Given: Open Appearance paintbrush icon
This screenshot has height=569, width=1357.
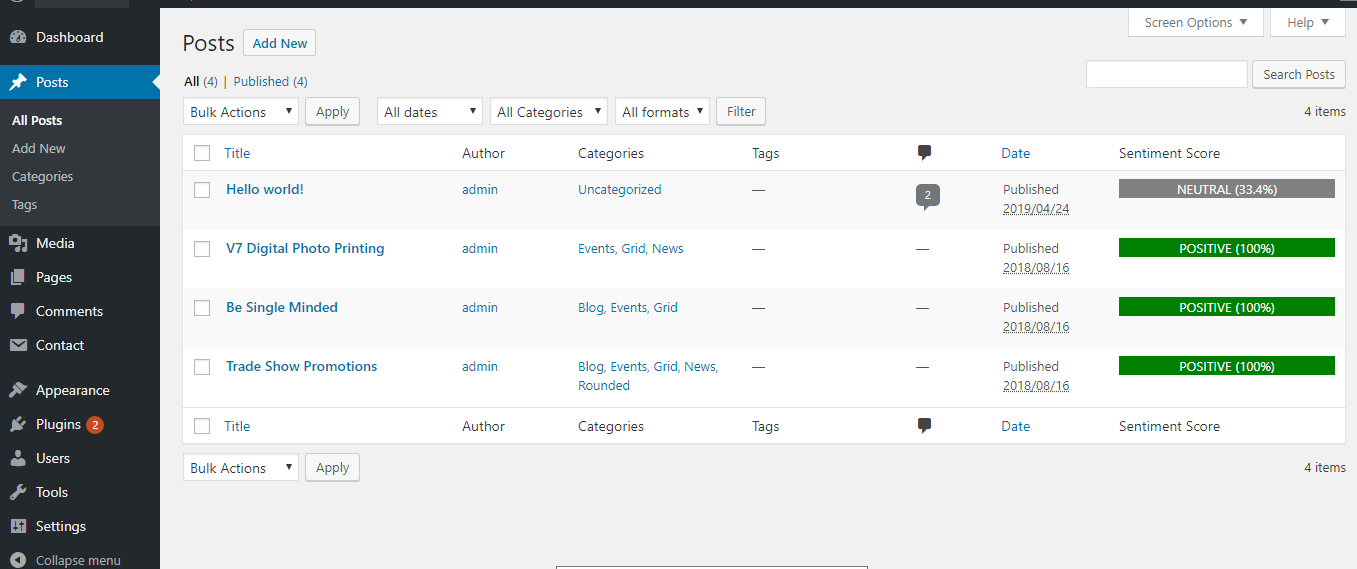Looking at the screenshot, I should (18, 390).
